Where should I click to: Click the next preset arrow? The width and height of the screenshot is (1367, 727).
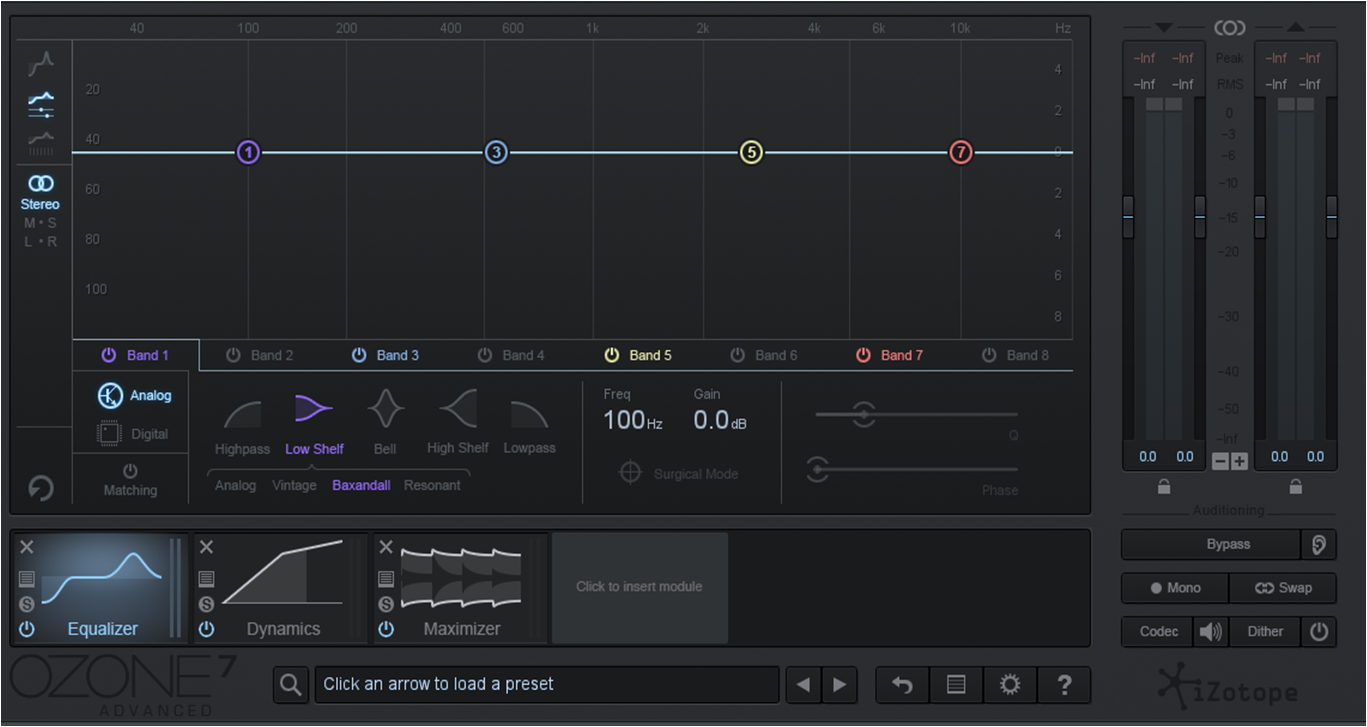[840, 685]
